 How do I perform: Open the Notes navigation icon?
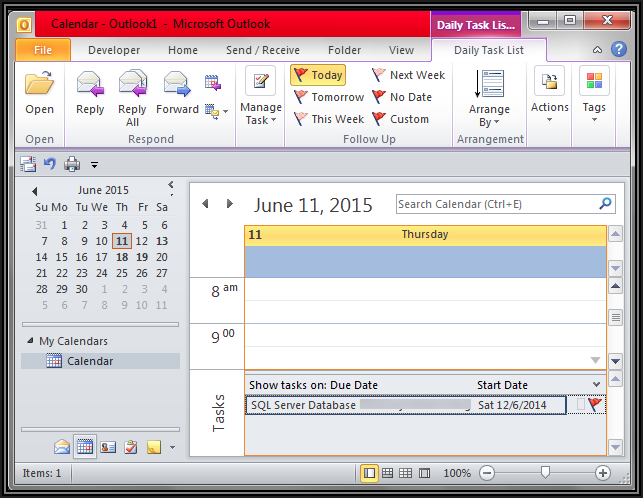[154, 447]
